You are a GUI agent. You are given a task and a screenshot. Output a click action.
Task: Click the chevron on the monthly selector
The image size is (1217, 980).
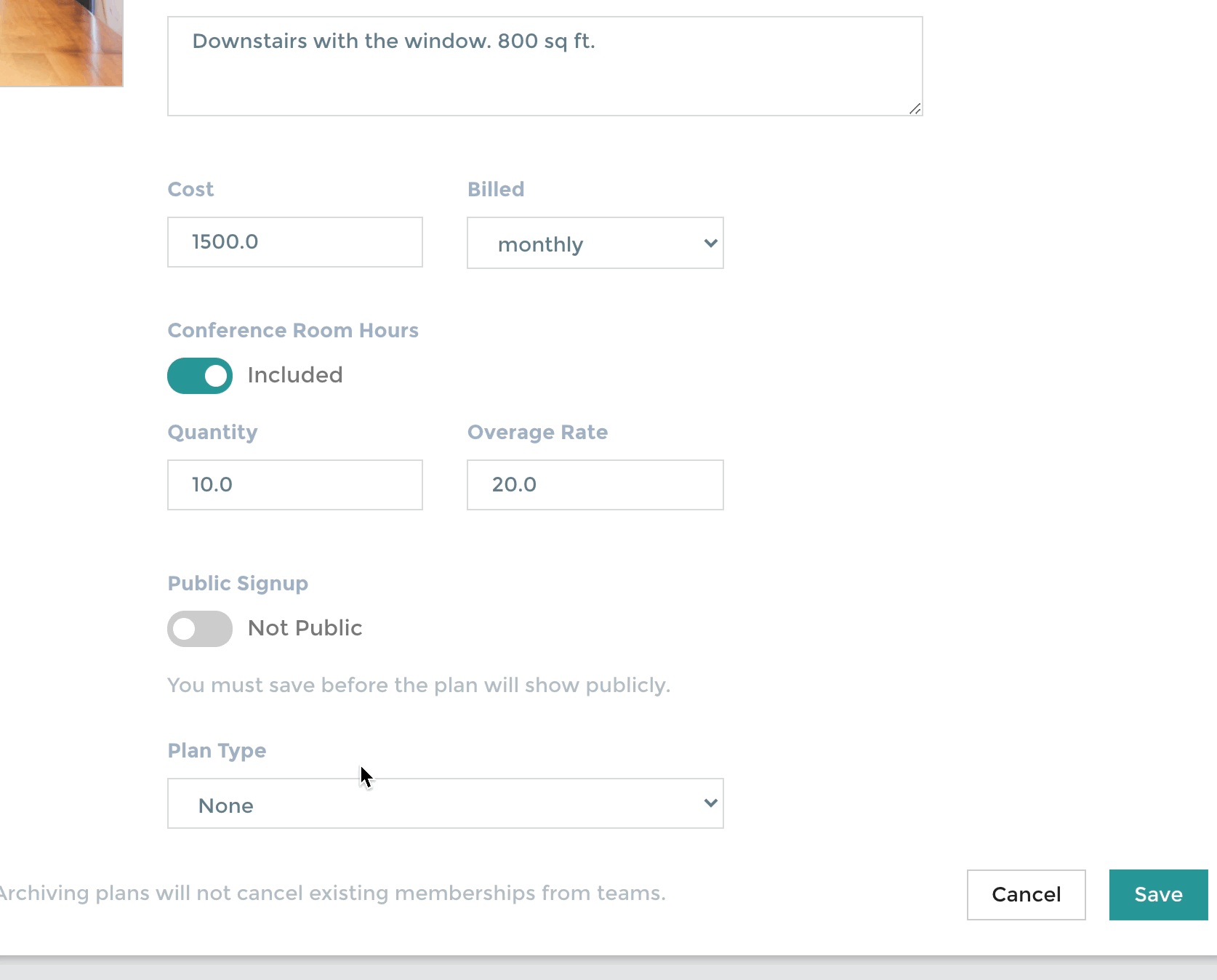point(710,244)
